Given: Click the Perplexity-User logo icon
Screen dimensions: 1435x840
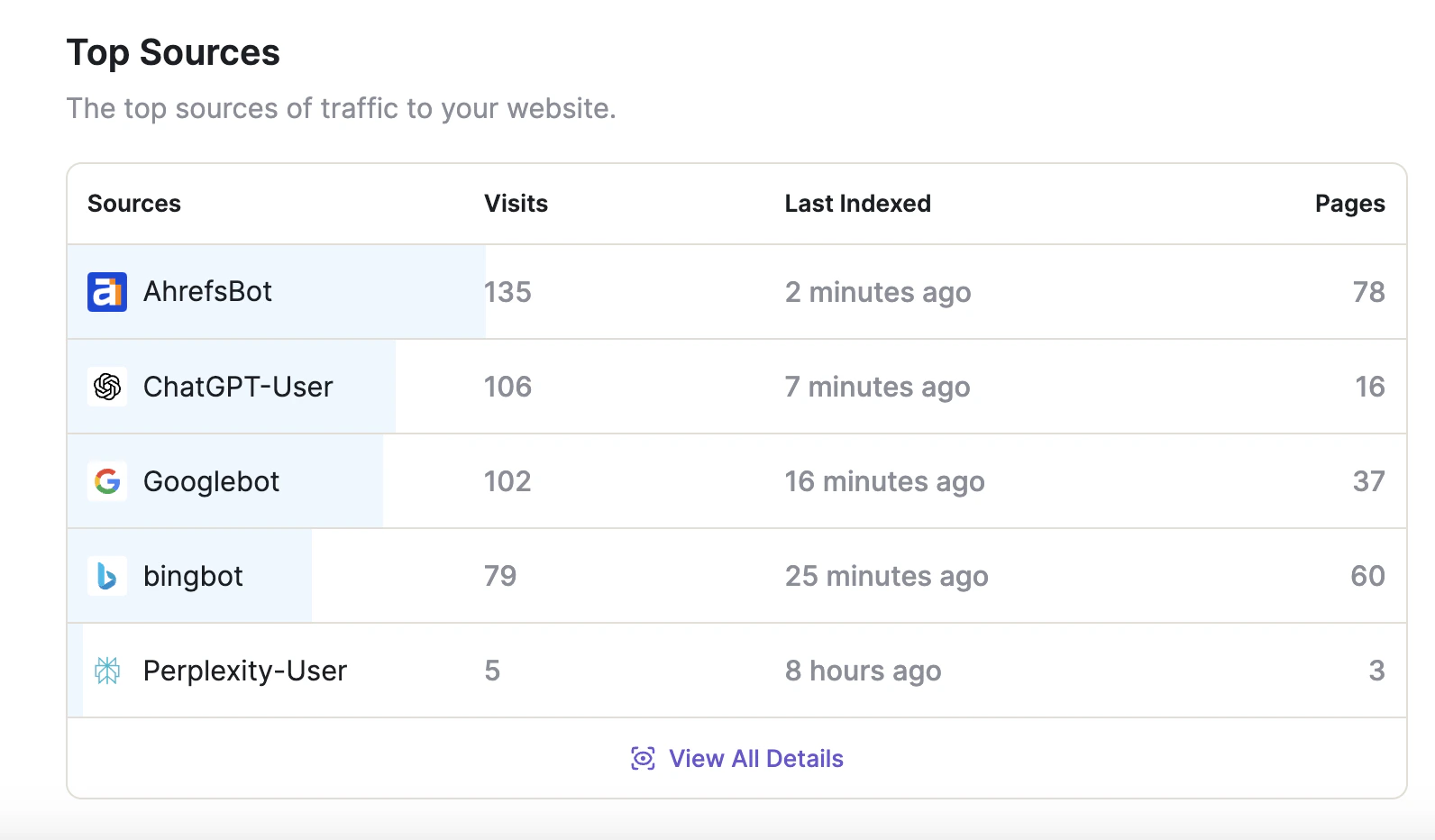Looking at the screenshot, I should coord(107,671).
